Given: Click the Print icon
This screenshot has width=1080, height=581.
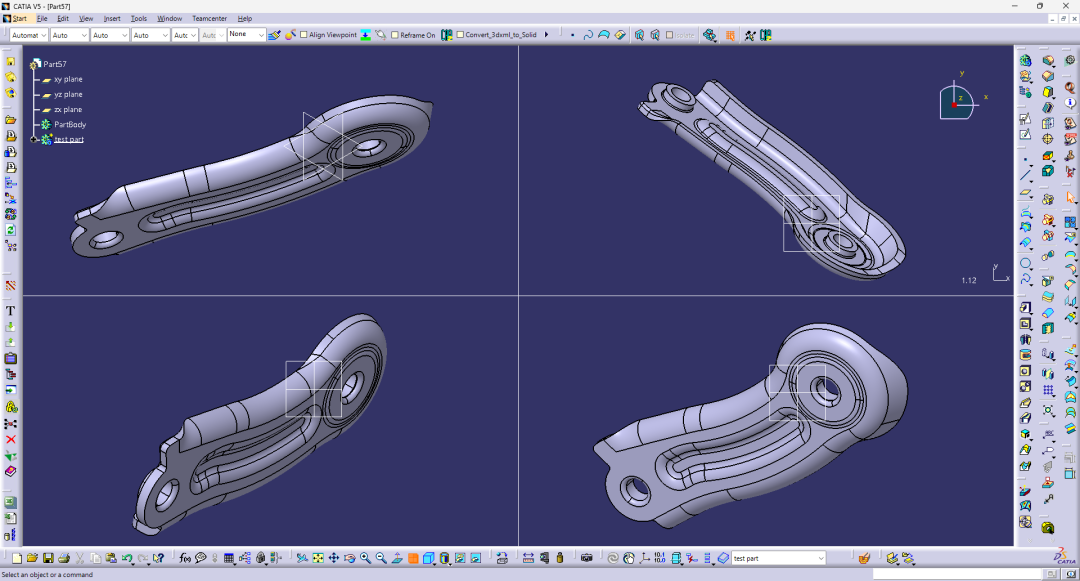Looking at the screenshot, I should coord(64,558).
